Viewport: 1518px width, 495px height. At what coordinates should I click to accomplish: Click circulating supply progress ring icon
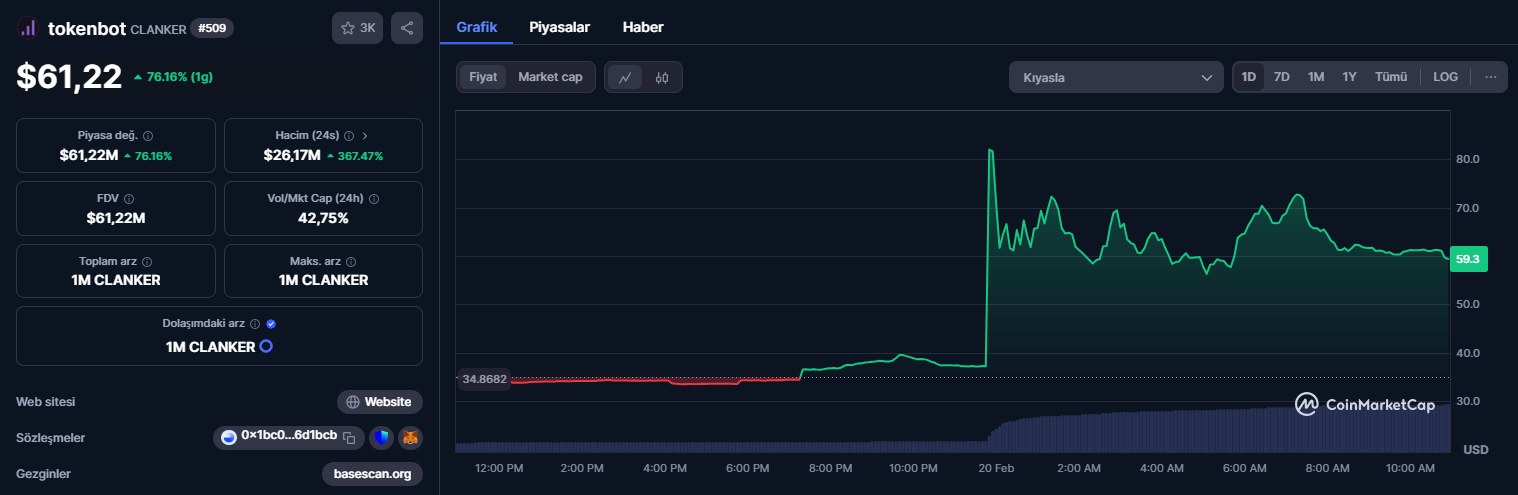tap(266, 347)
